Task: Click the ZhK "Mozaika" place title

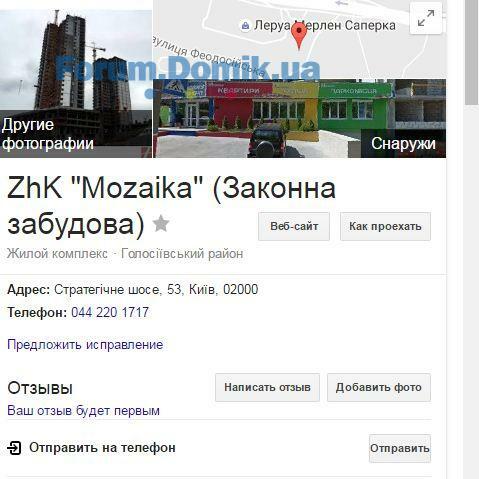Action: click(x=171, y=206)
